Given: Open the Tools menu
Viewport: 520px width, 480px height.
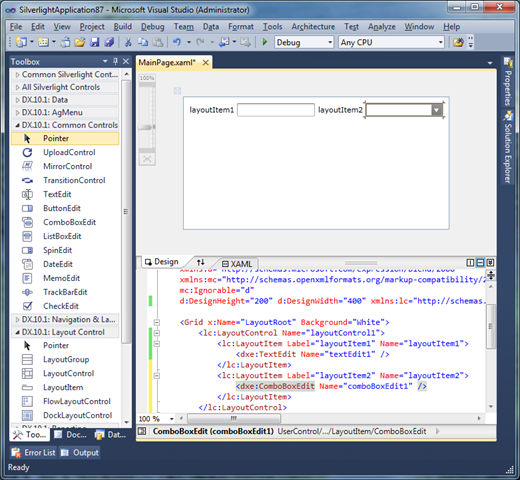Looking at the screenshot, I should coord(273,27).
